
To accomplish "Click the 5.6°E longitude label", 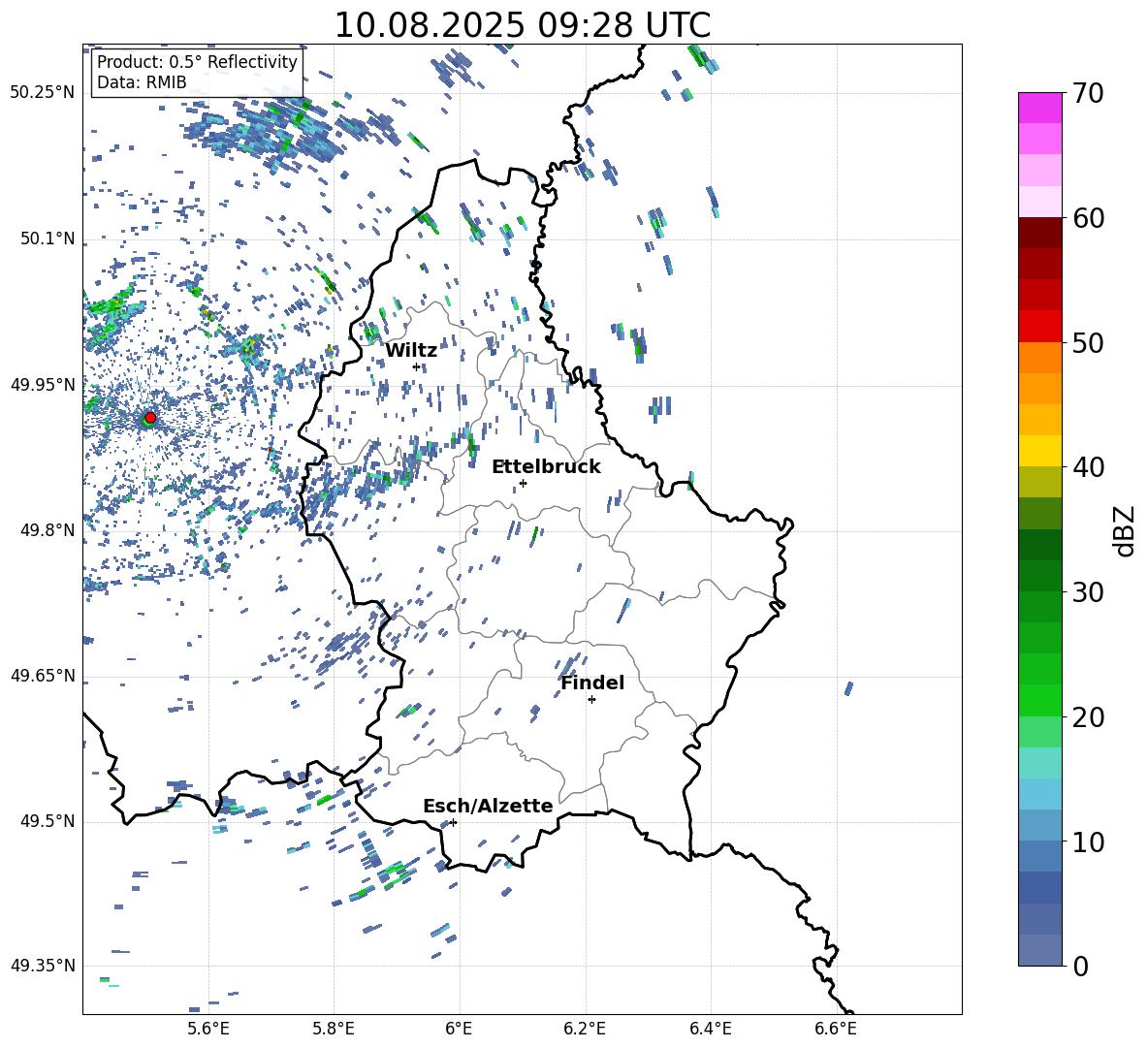I will pos(207,1029).
